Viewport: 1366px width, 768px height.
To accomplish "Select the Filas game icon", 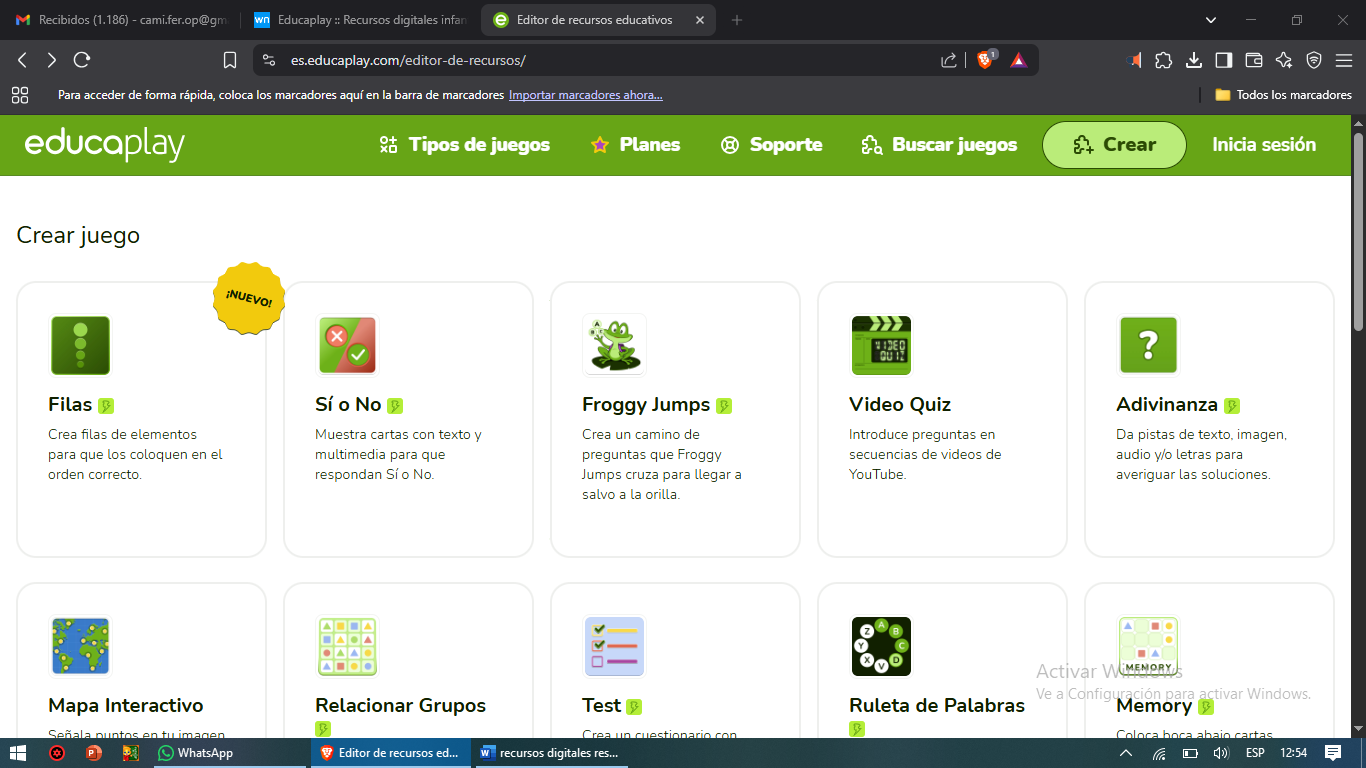I will (80, 344).
